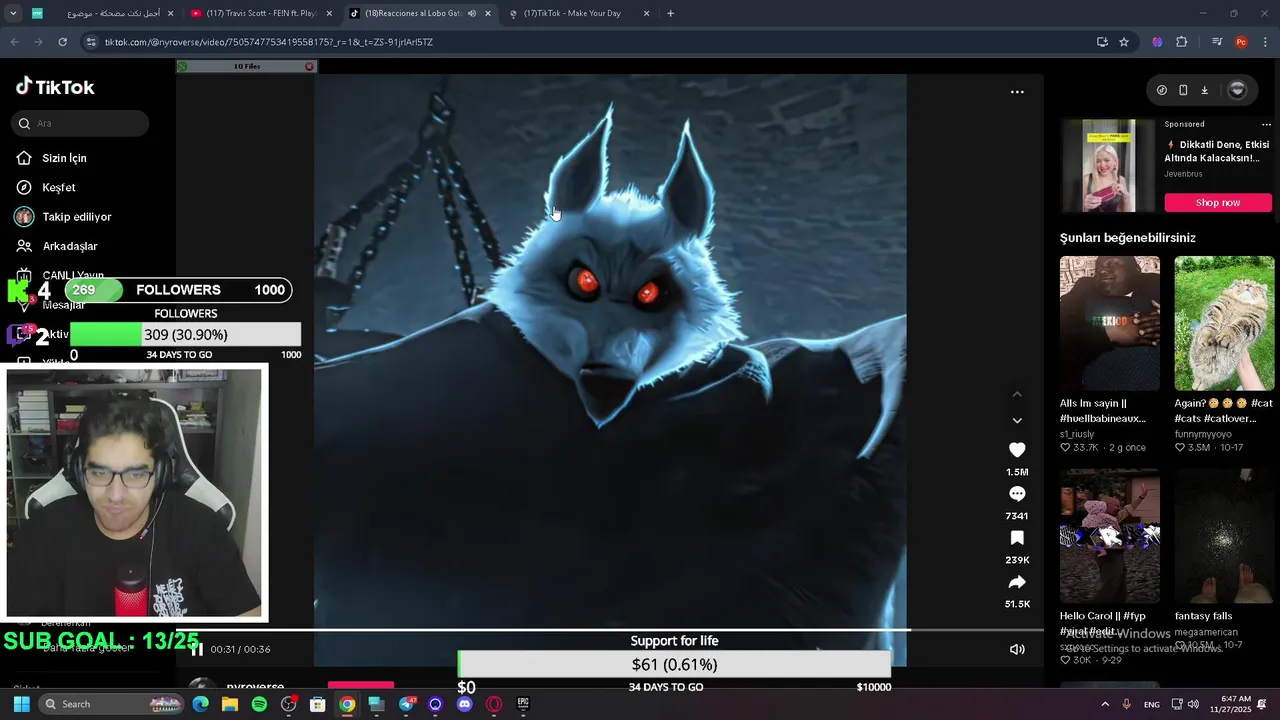
Task: Save video with the bookmark icon
Action: pyautogui.click(x=1017, y=538)
